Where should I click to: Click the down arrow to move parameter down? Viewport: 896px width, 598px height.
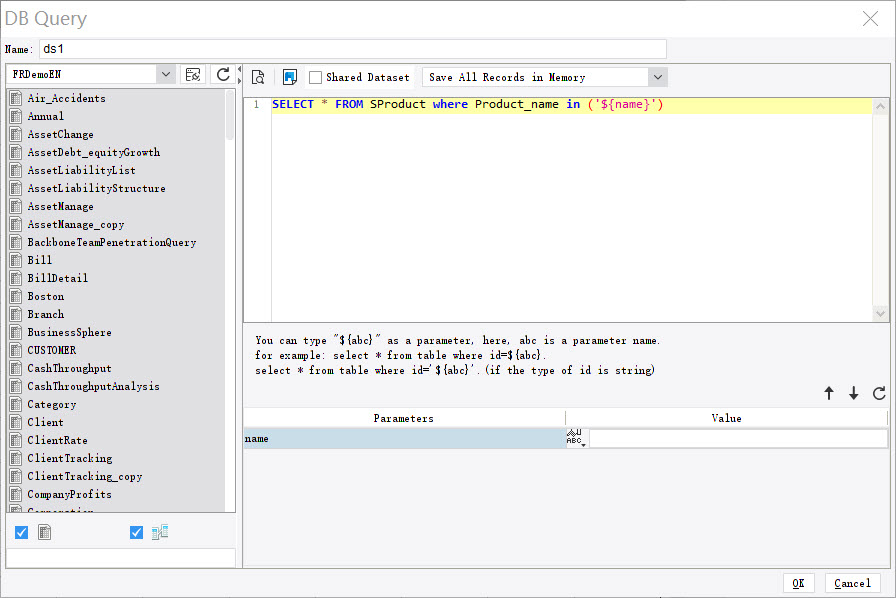point(853,393)
